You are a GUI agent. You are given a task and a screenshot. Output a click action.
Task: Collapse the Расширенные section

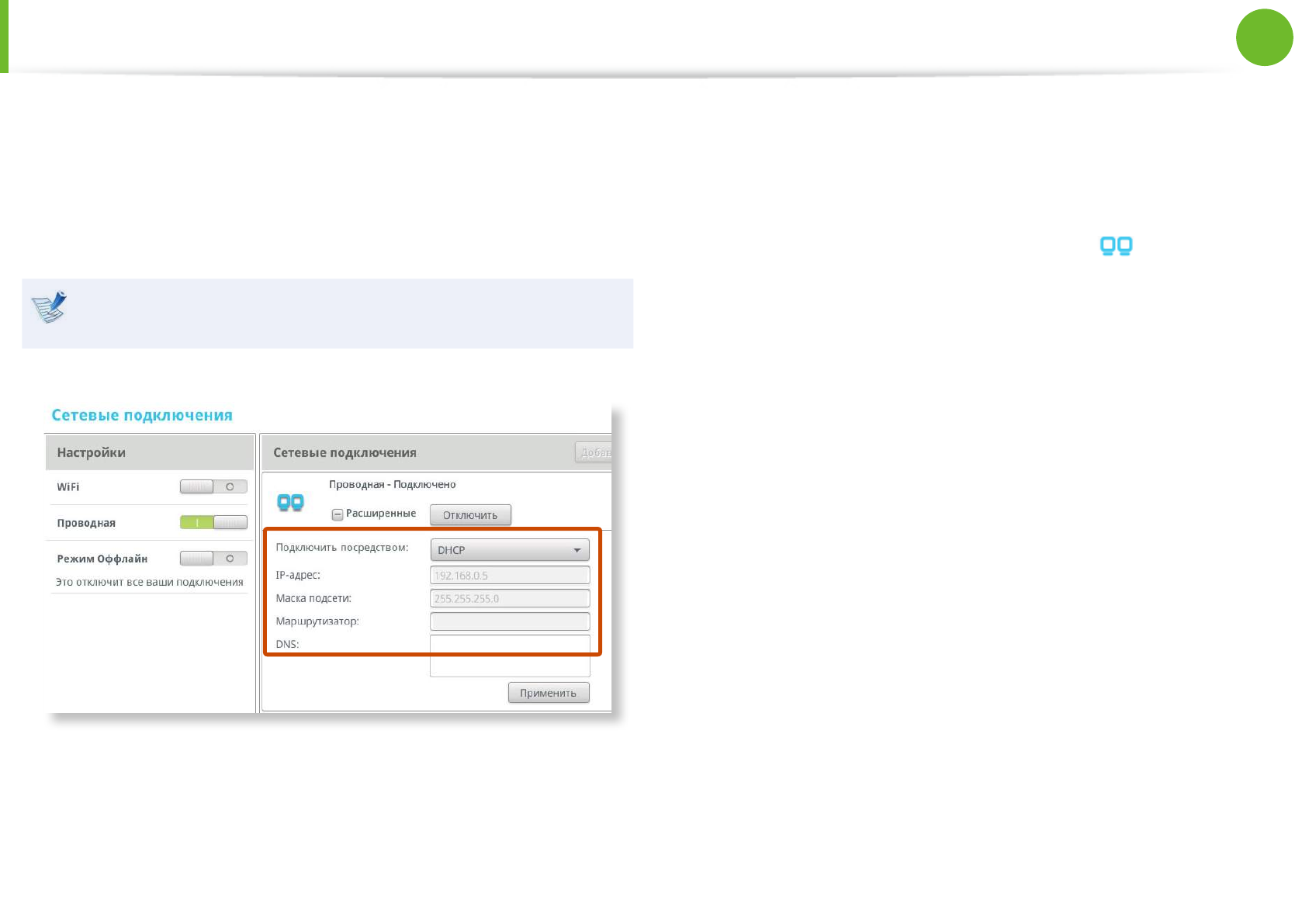point(338,514)
